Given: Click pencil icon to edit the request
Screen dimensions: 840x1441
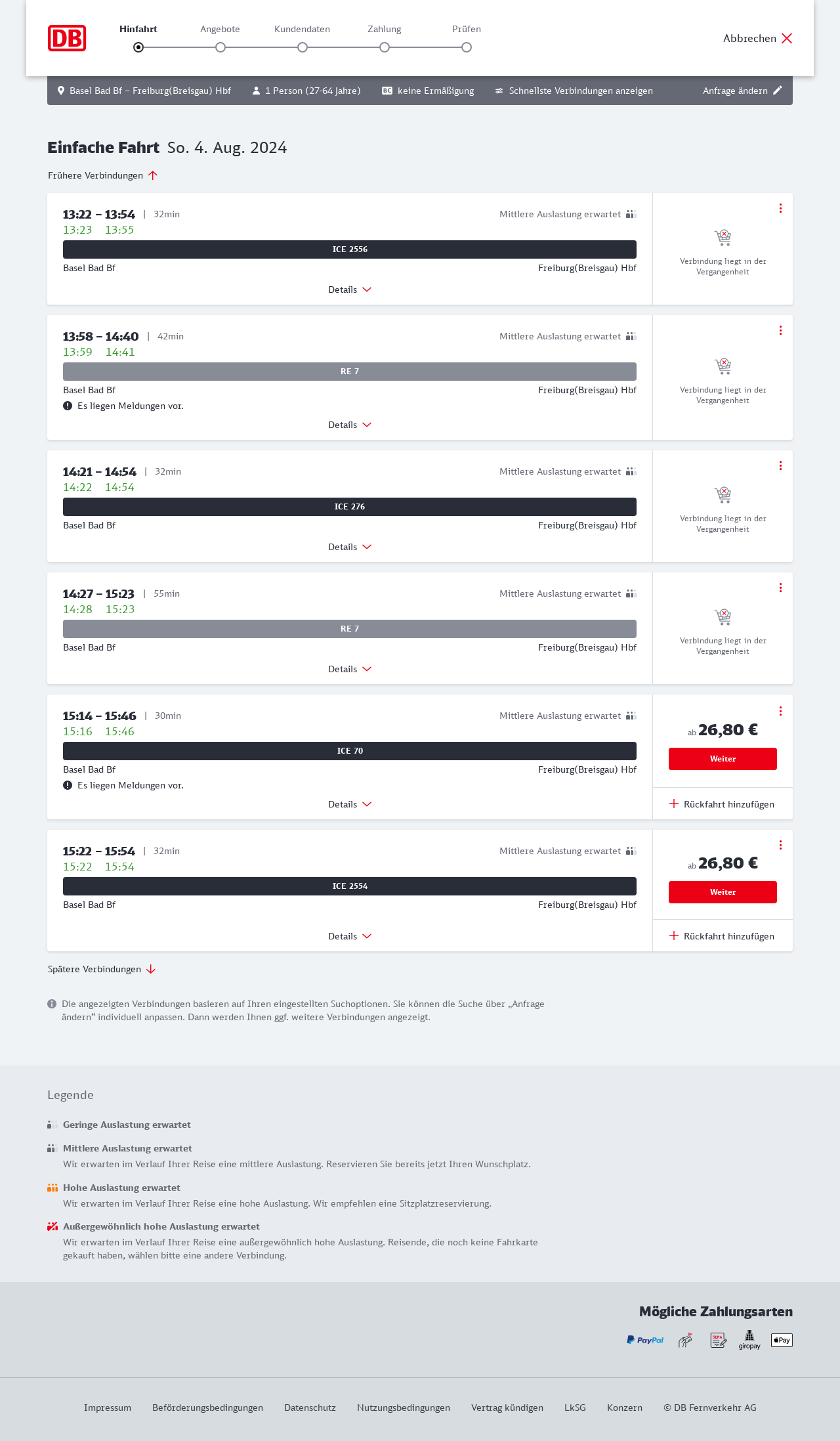Looking at the screenshot, I should 778,91.
